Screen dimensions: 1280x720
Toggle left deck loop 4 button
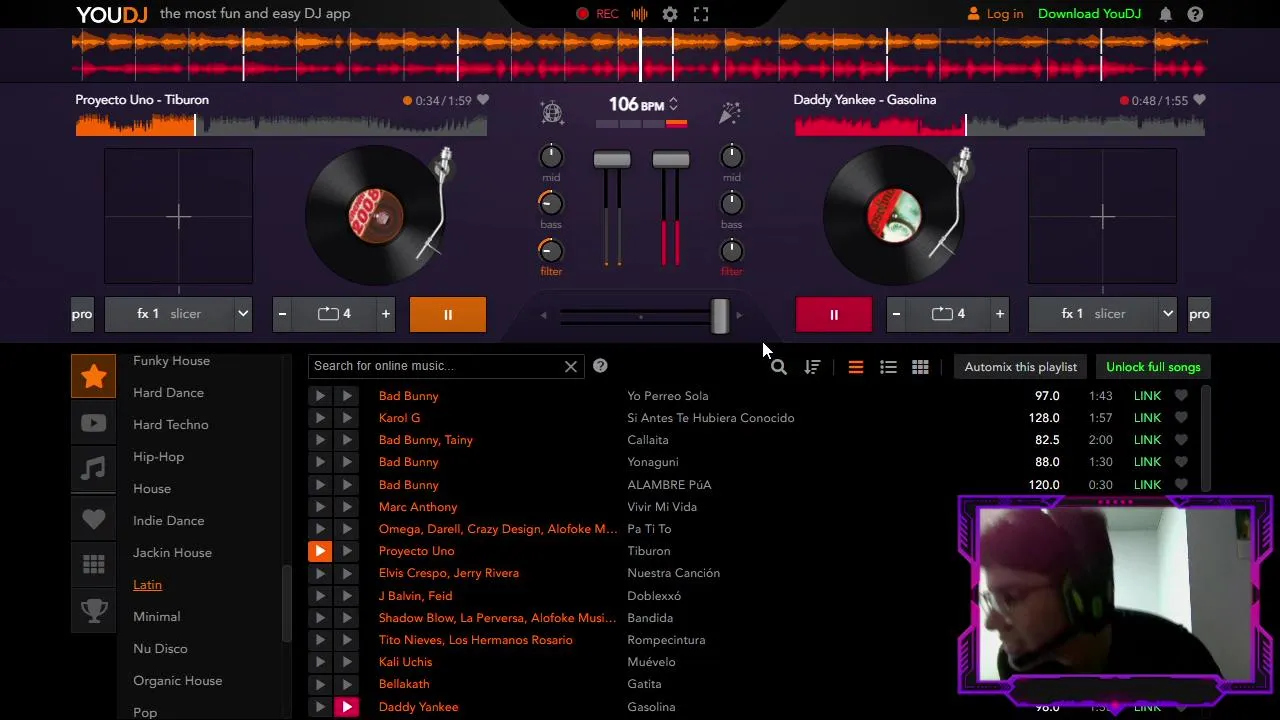coord(335,314)
